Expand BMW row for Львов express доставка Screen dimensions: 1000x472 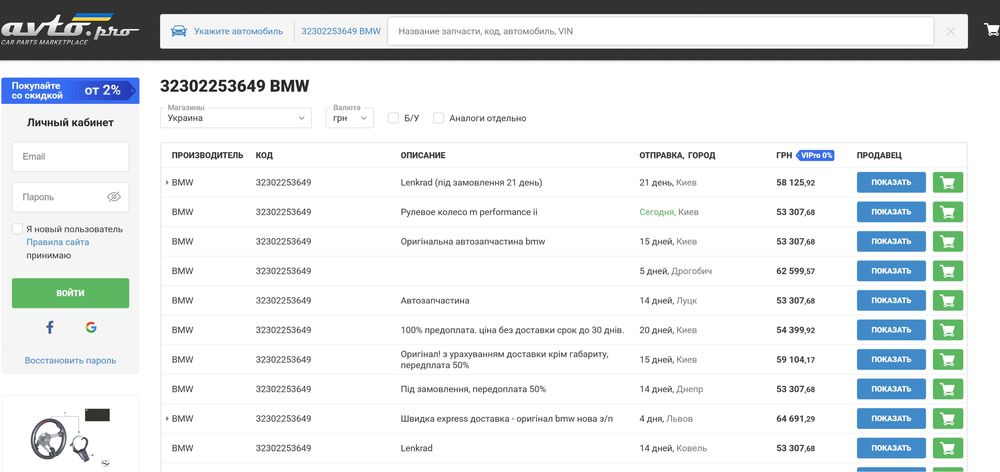[x=167, y=418]
